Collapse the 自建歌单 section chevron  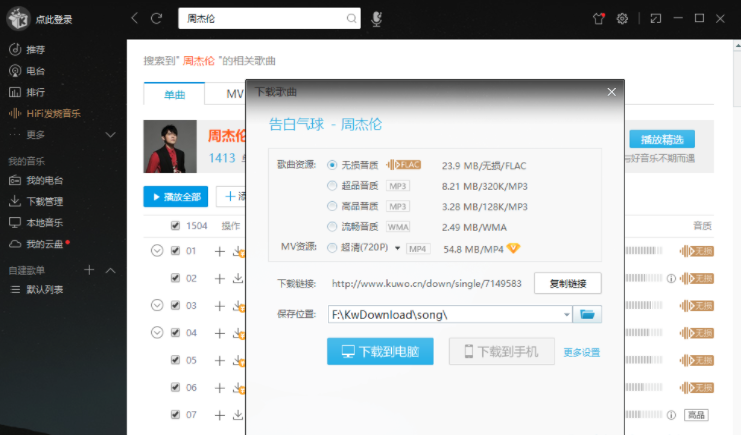pos(111,270)
